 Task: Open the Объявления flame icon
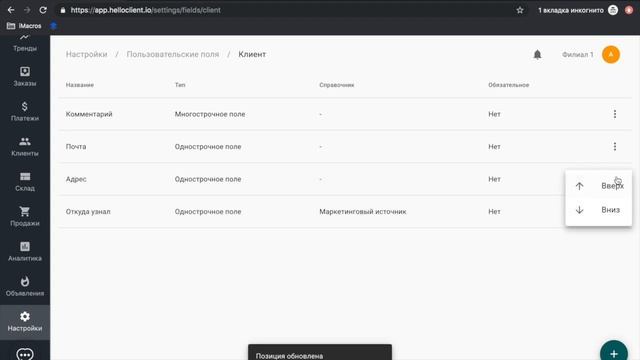click(25, 281)
